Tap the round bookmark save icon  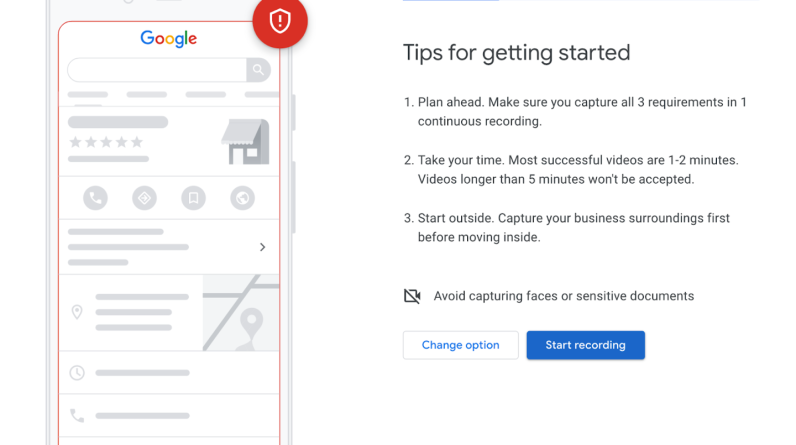(194, 198)
